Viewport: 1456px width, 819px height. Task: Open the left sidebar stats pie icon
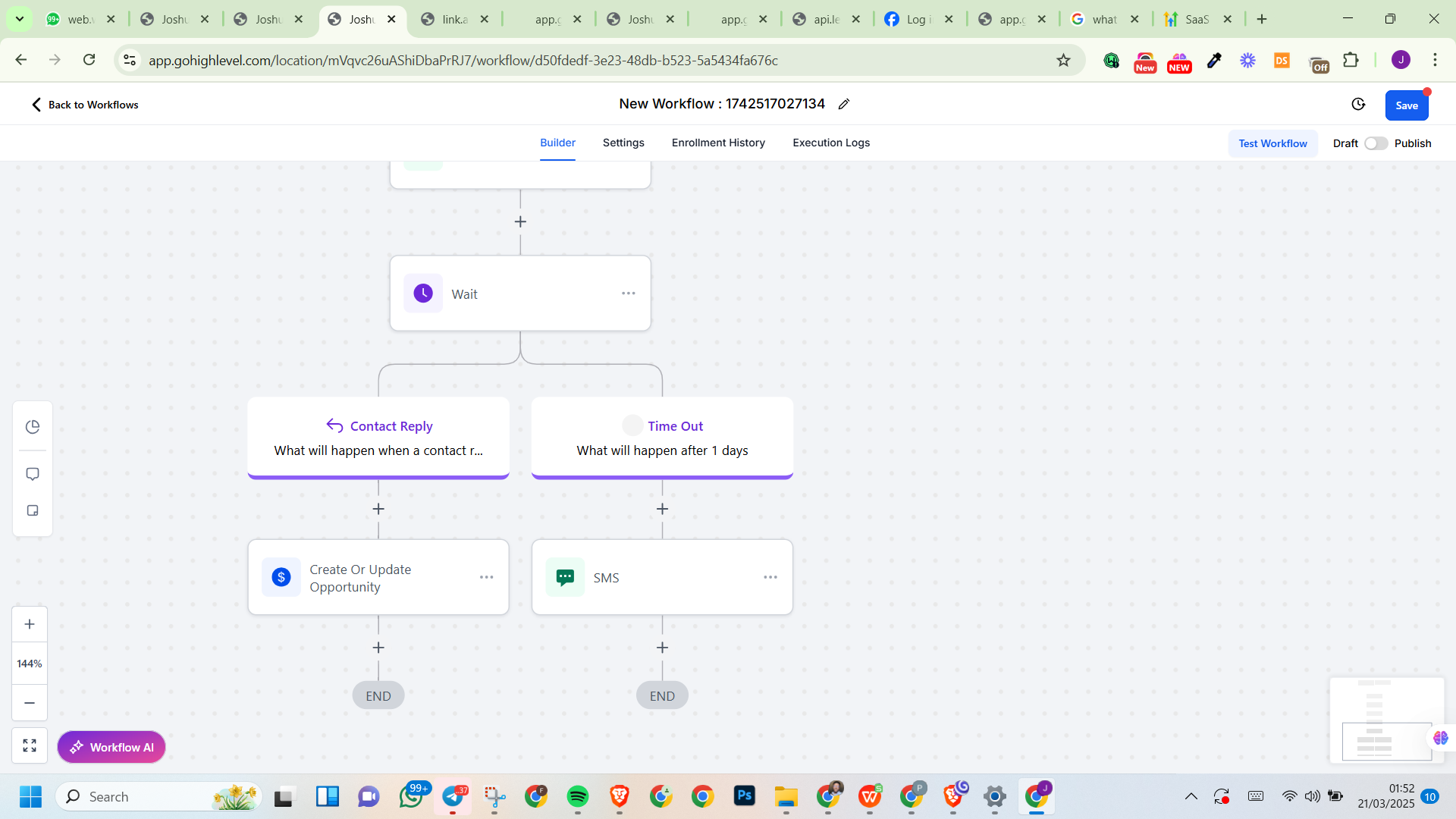click(33, 427)
